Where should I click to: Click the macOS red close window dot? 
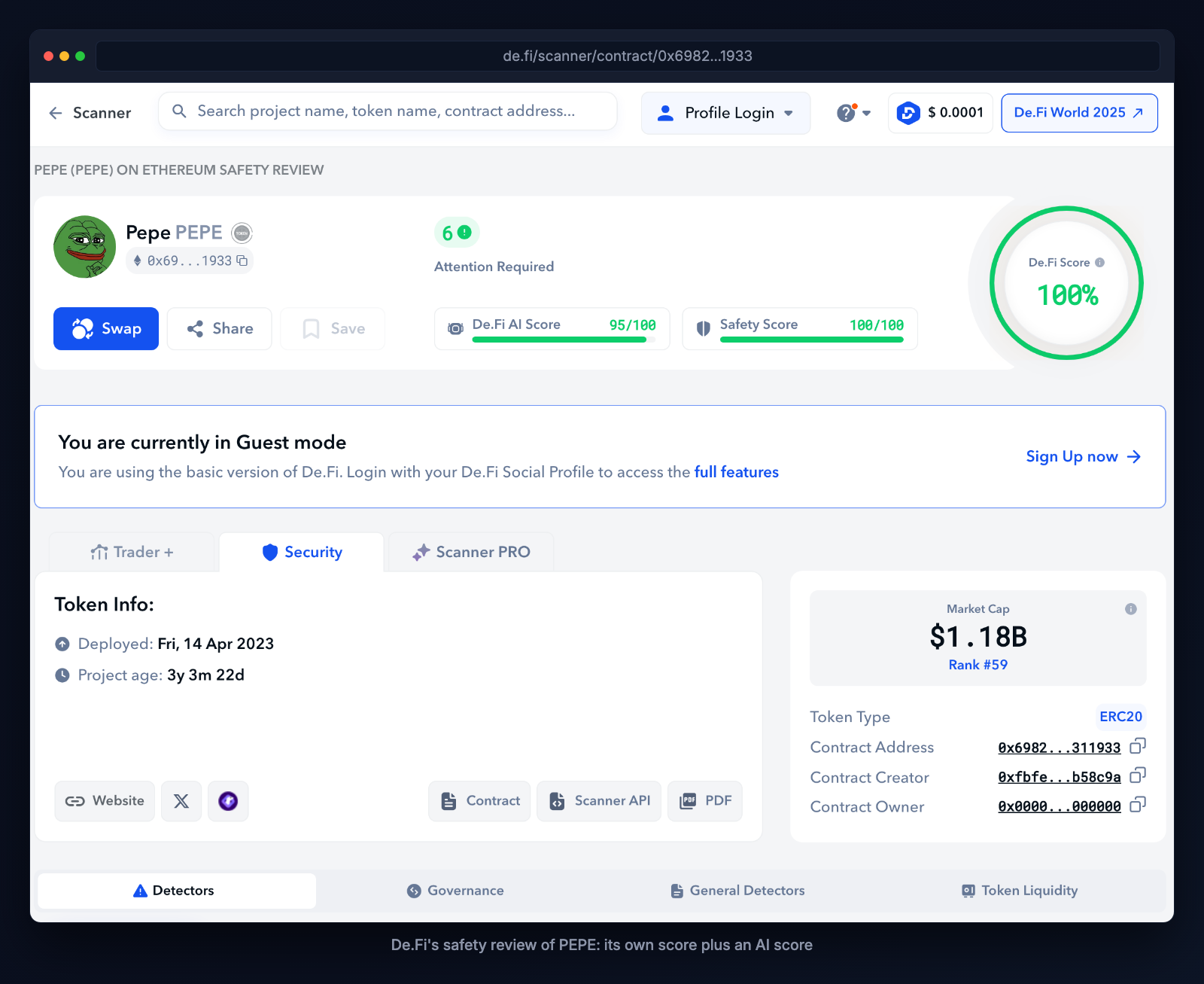(x=49, y=56)
